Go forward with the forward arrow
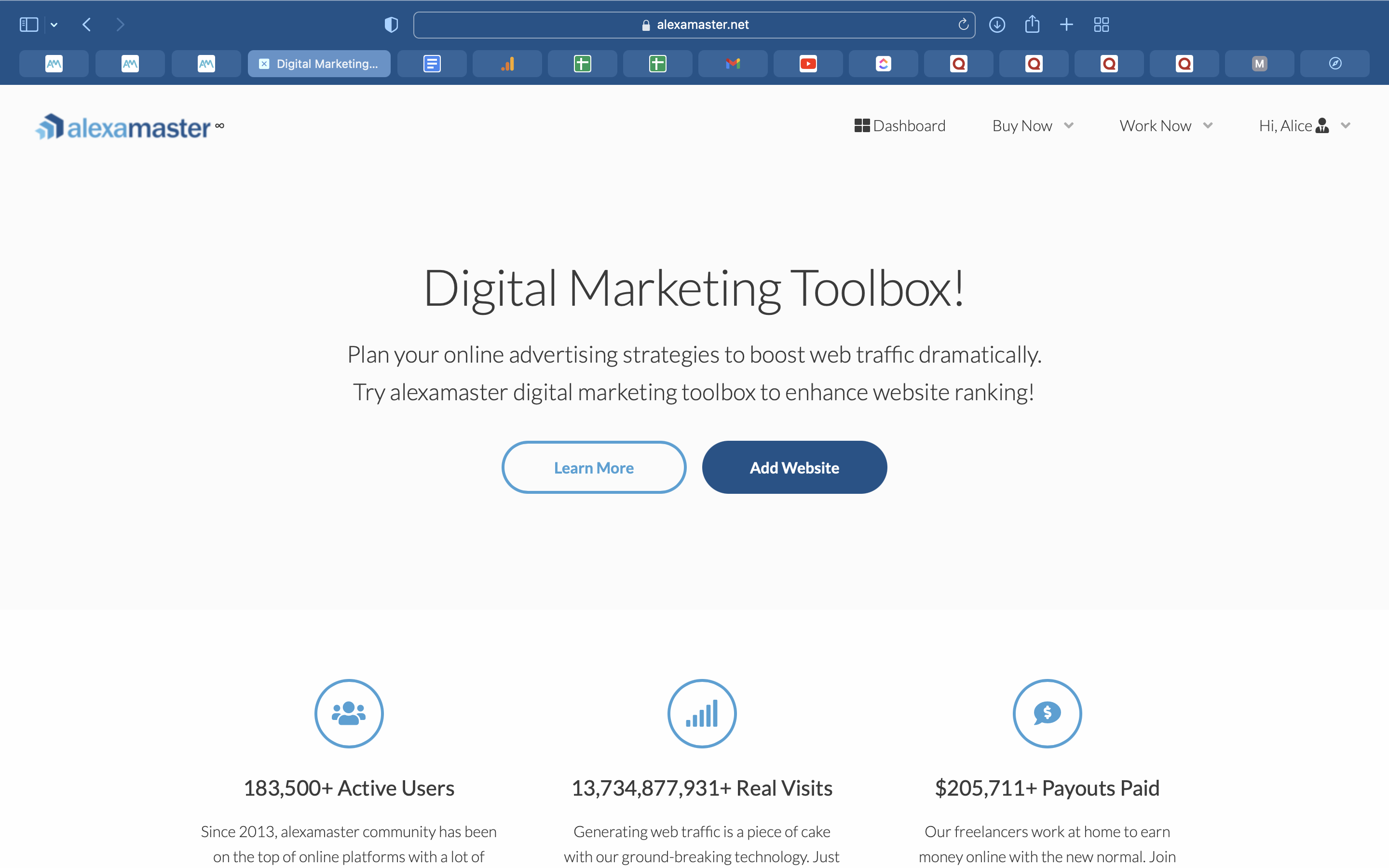The image size is (1389, 868). click(x=120, y=25)
